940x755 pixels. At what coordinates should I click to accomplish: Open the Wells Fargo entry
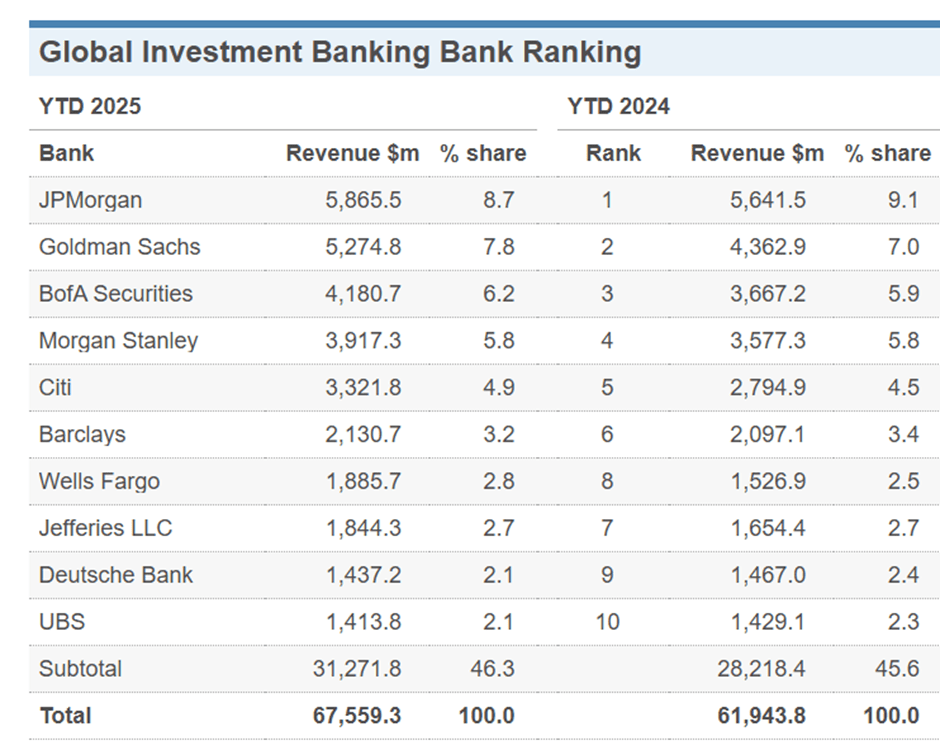coord(99,482)
